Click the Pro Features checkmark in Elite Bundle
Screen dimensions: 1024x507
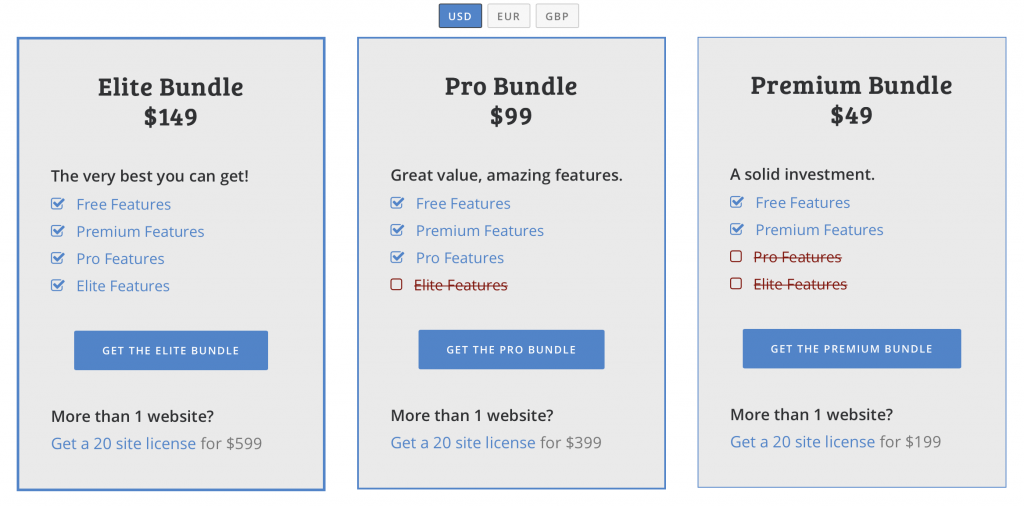[58, 258]
